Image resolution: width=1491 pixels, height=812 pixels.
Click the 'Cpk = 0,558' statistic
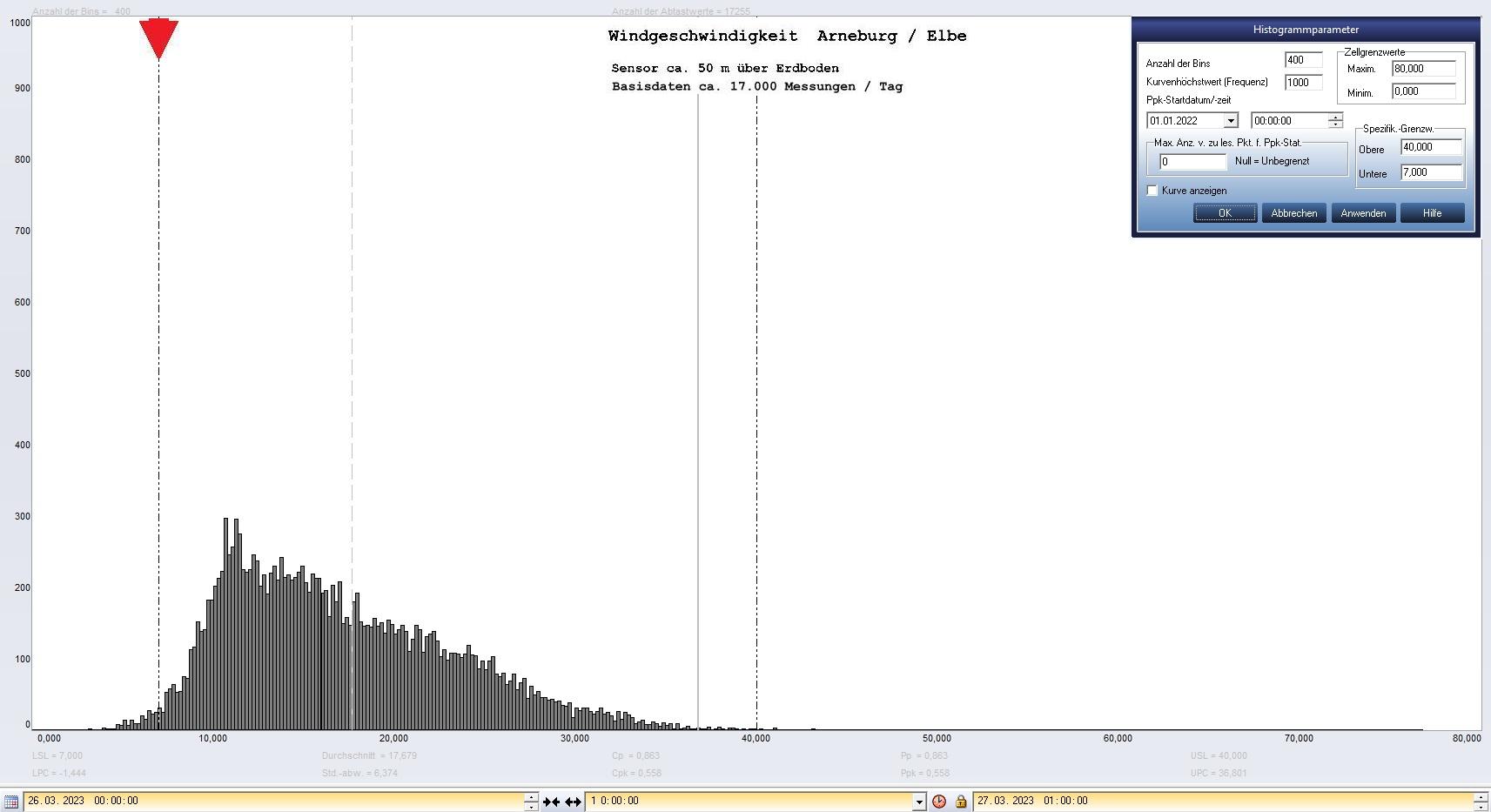pos(636,773)
